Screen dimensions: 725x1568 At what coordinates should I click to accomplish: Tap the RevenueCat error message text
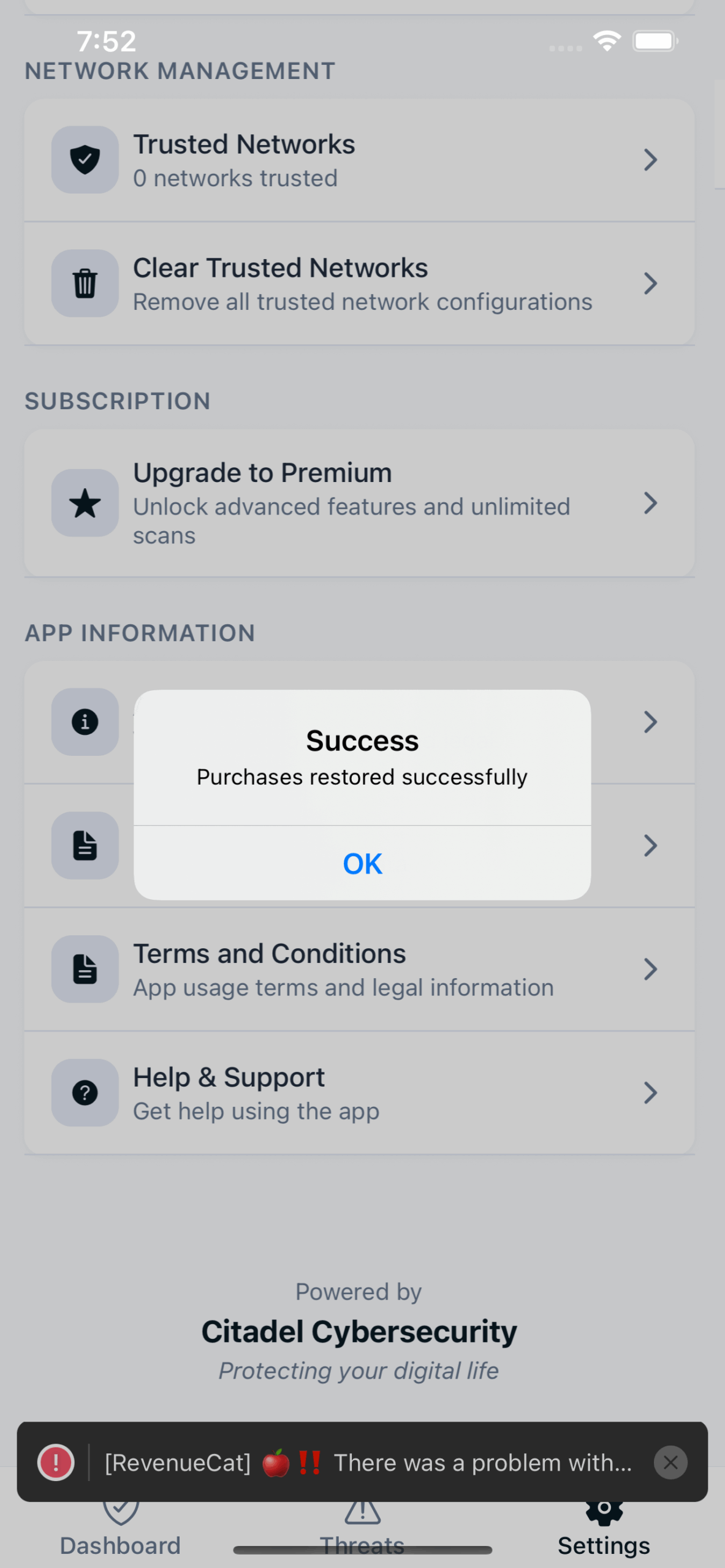click(x=368, y=1463)
